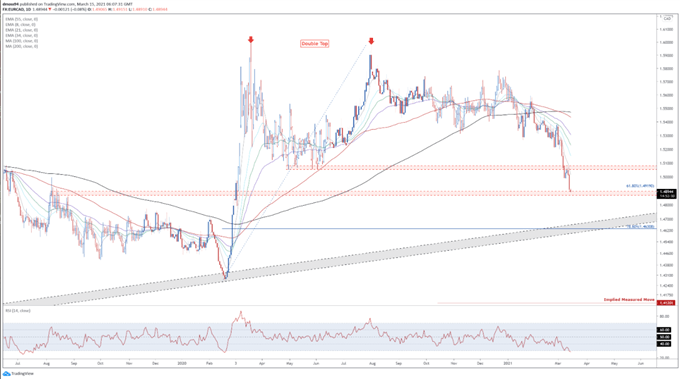Select the MA (100, close, 0) indicator legend
This screenshot has height=379, width=680.
22,41
